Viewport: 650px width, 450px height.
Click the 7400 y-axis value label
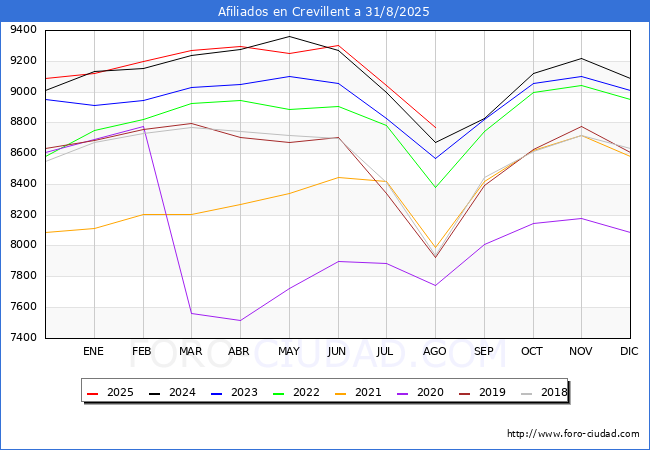pyautogui.click(x=23, y=337)
